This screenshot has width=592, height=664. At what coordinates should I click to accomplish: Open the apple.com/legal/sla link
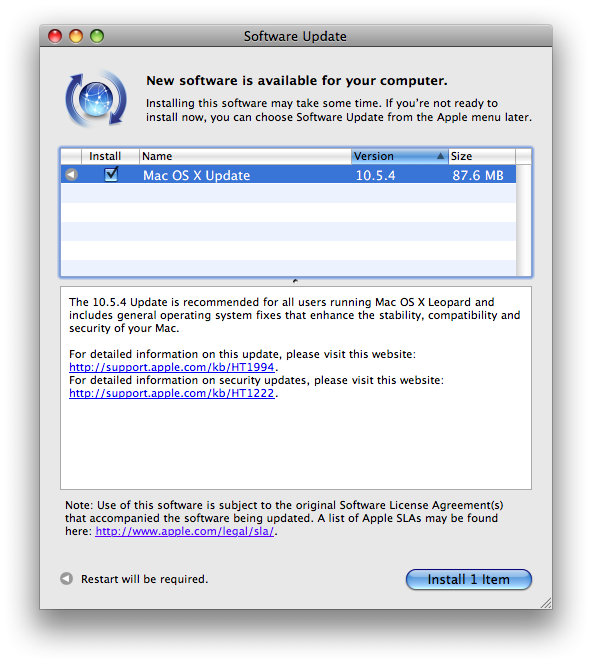tap(185, 531)
